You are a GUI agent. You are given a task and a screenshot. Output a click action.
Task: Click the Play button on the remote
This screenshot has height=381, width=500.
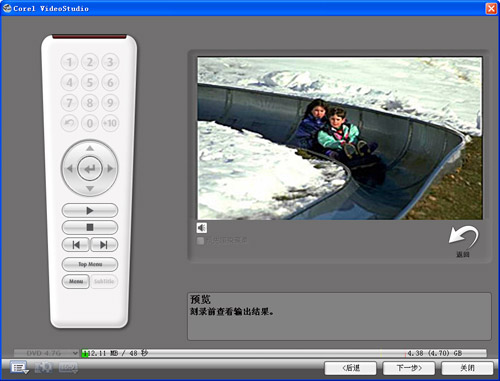pyautogui.click(x=90, y=211)
